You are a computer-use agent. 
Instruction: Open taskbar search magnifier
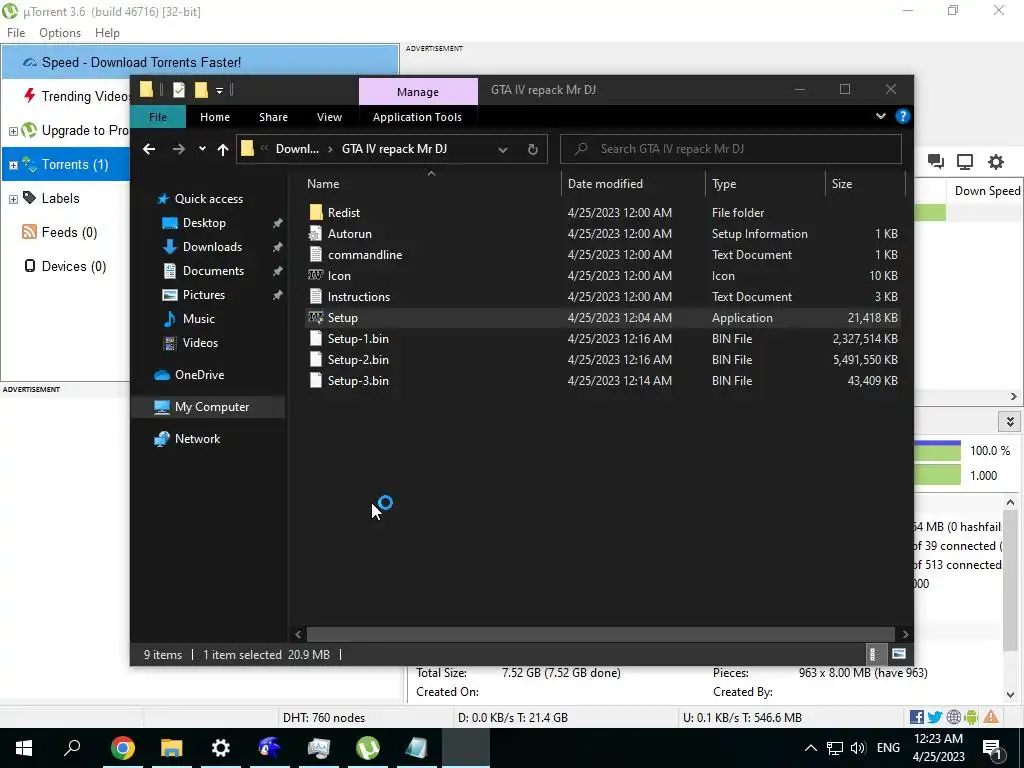(x=72, y=747)
